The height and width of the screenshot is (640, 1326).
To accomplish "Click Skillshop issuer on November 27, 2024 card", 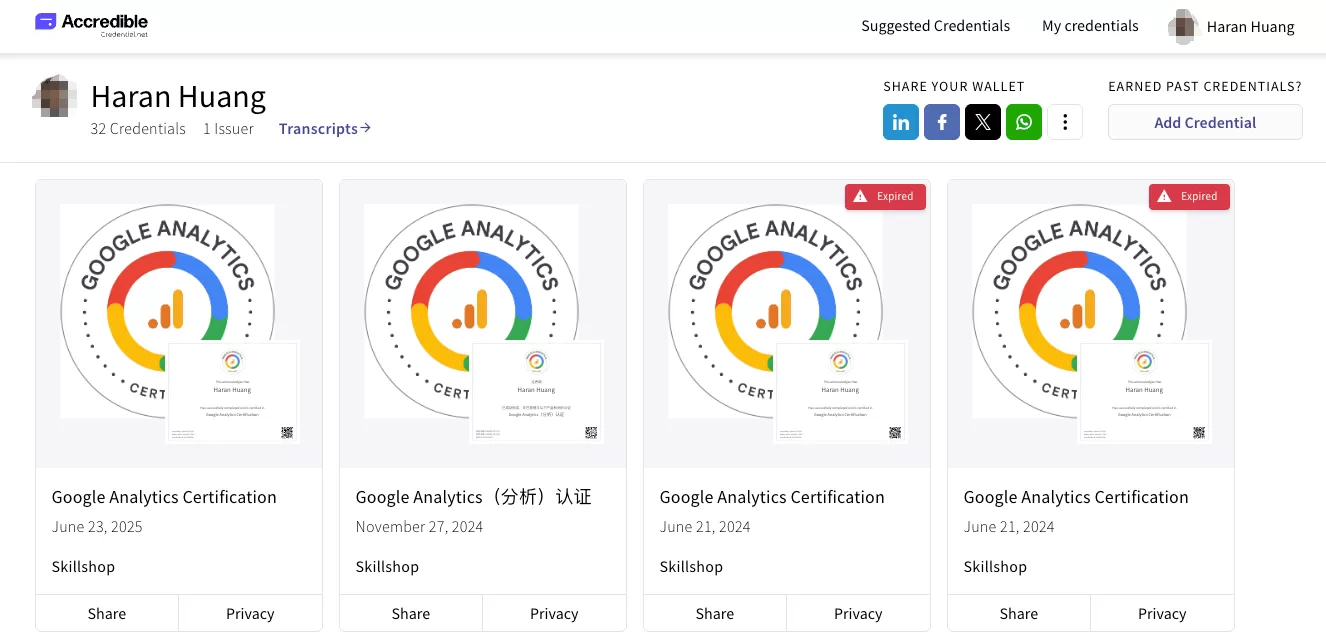I will coord(387,567).
